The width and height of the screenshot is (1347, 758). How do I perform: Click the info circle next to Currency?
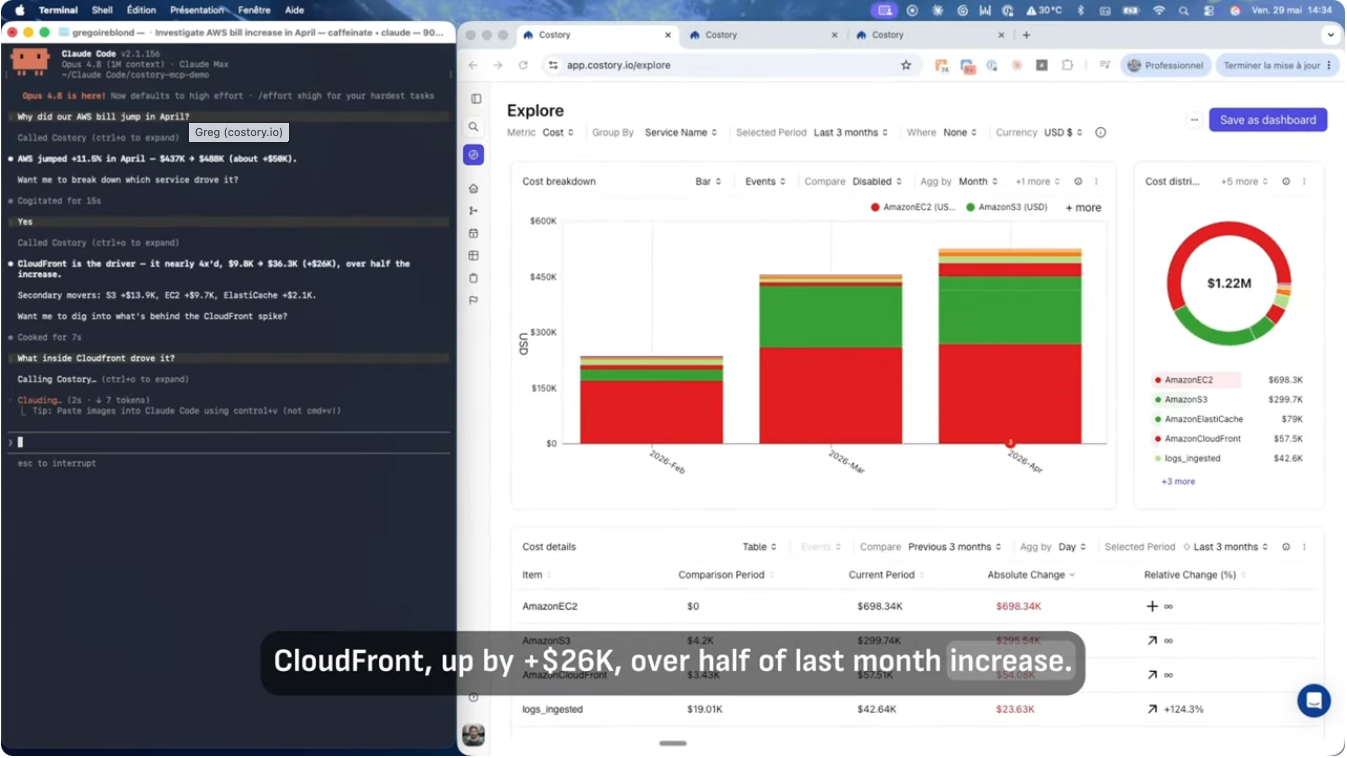(x=1101, y=132)
